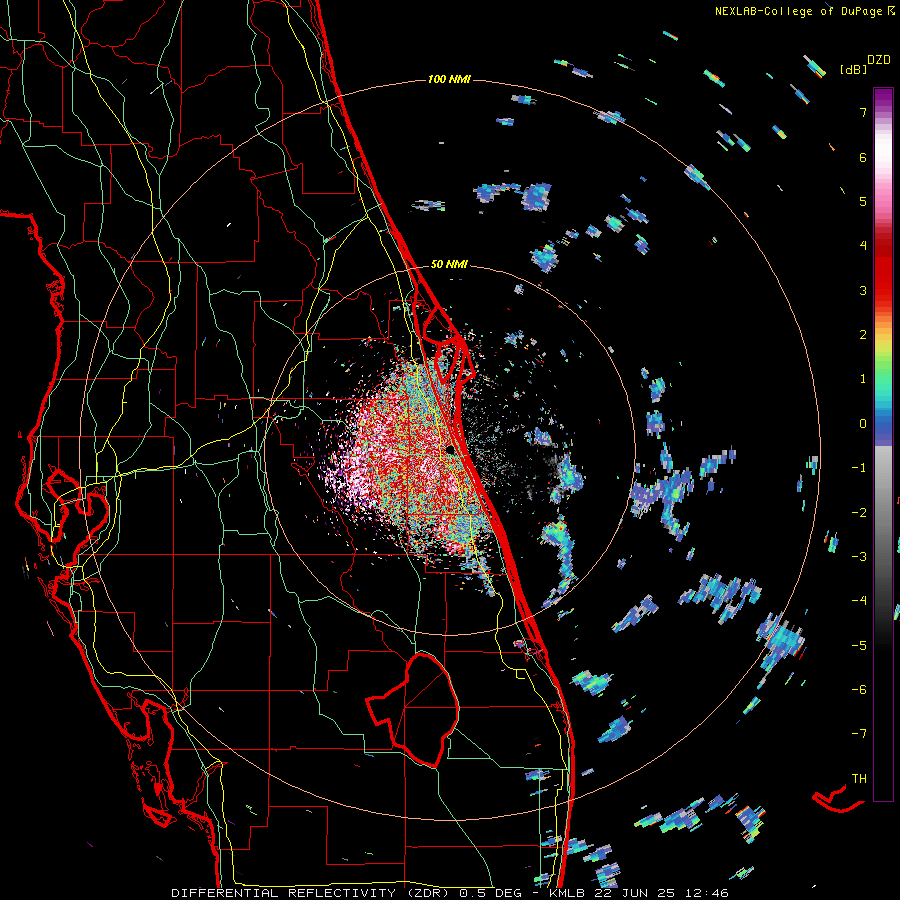Screen dimensions: 900x900
Task: Click the -7 value on the scale
Action: (859, 734)
